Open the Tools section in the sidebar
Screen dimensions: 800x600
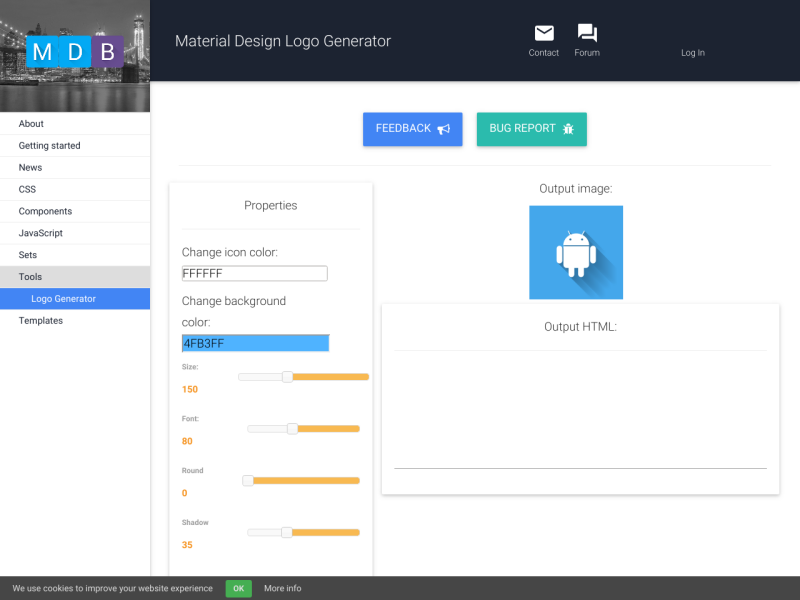pyautogui.click(x=30, y=276)
